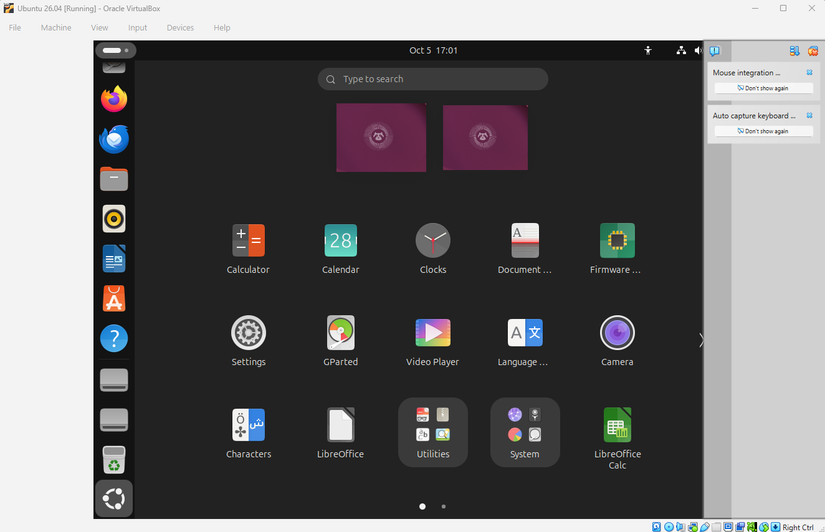Click the display status bar indicator
Viewport: 825px width, 532px height.
coord(728,527)
